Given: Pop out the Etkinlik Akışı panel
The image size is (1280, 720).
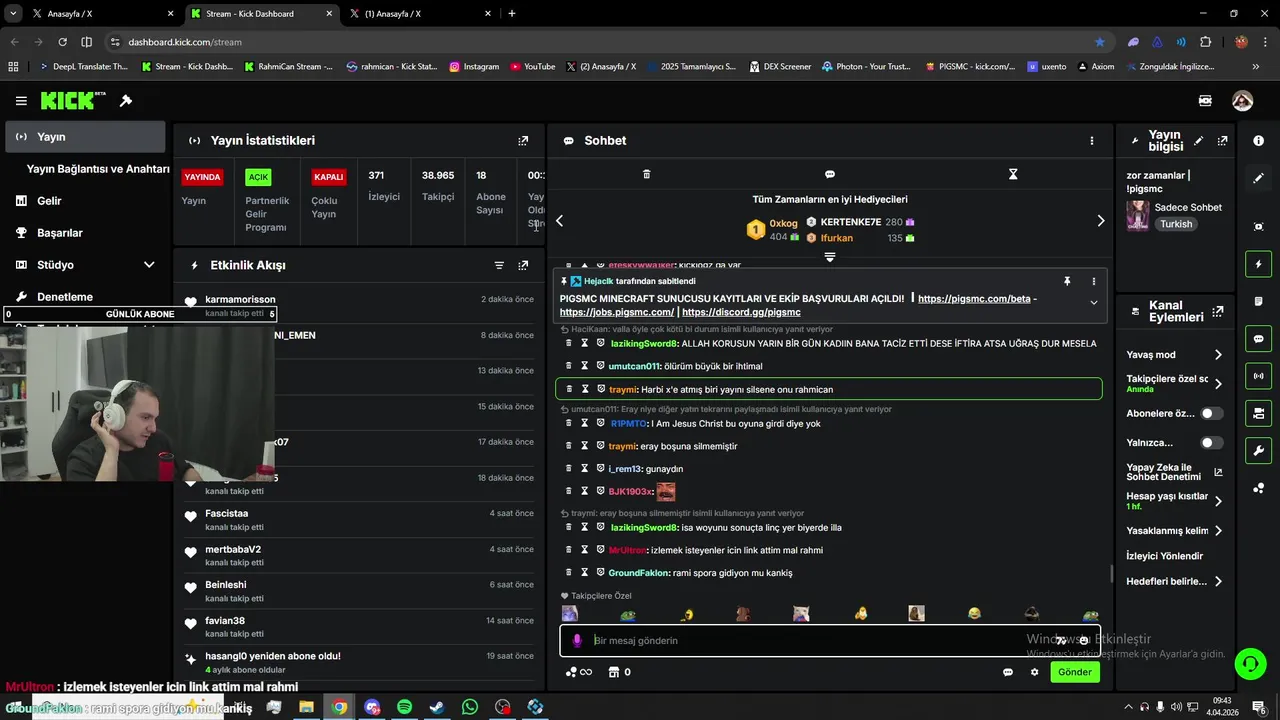Looking at the screenshot, I should [523, 265].
